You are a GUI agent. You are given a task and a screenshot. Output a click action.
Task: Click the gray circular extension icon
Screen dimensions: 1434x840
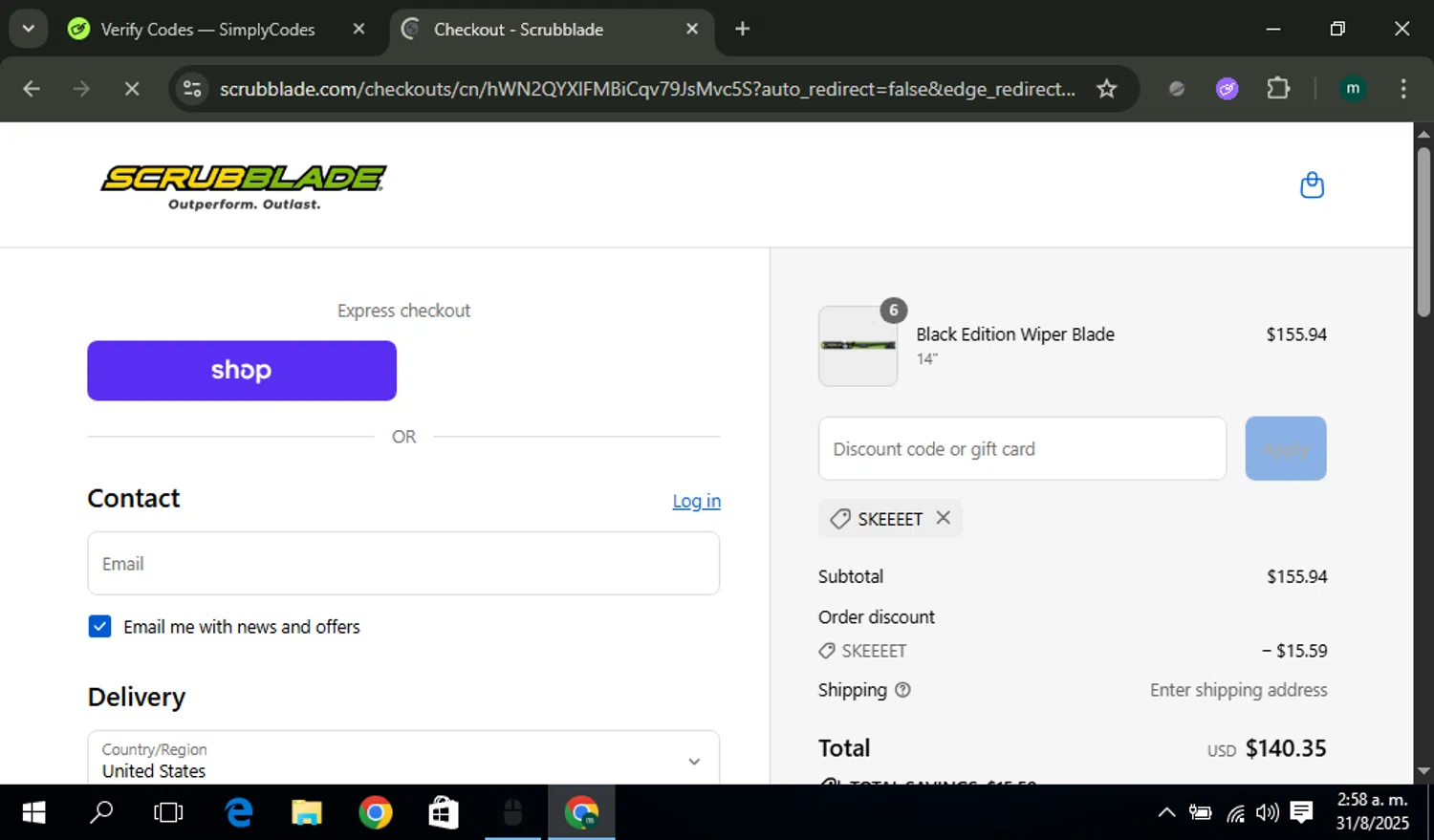[x=1177, y=89]
